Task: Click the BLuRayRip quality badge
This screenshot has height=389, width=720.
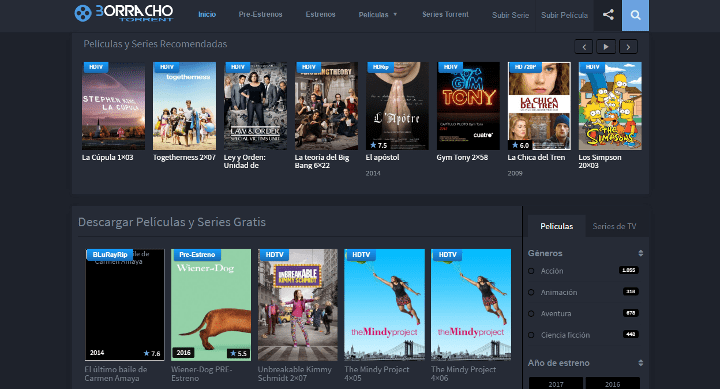Action: click(110, 254)
